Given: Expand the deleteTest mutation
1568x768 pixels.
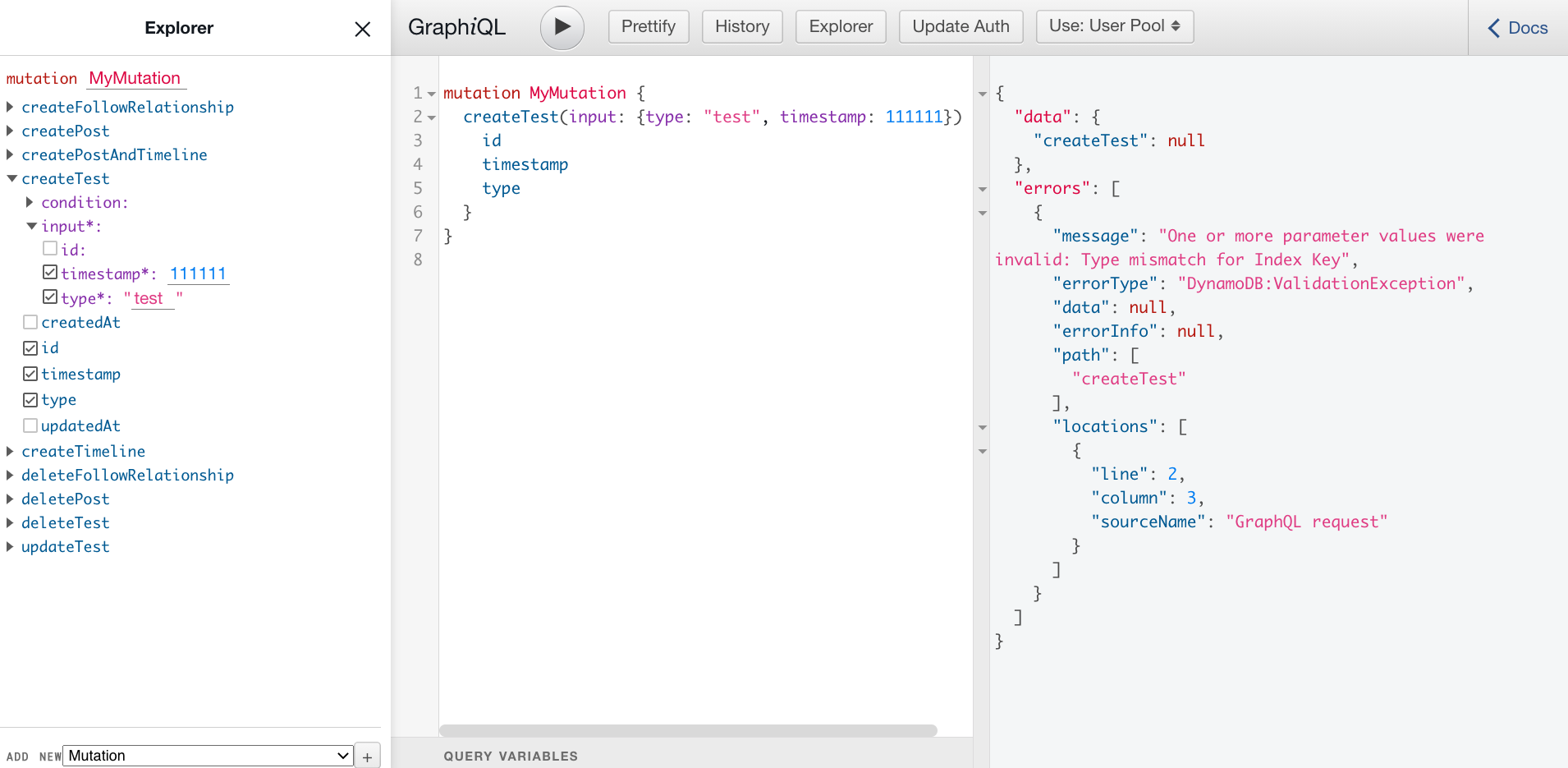Looking at the screenshot, I should tap(11, 522).
